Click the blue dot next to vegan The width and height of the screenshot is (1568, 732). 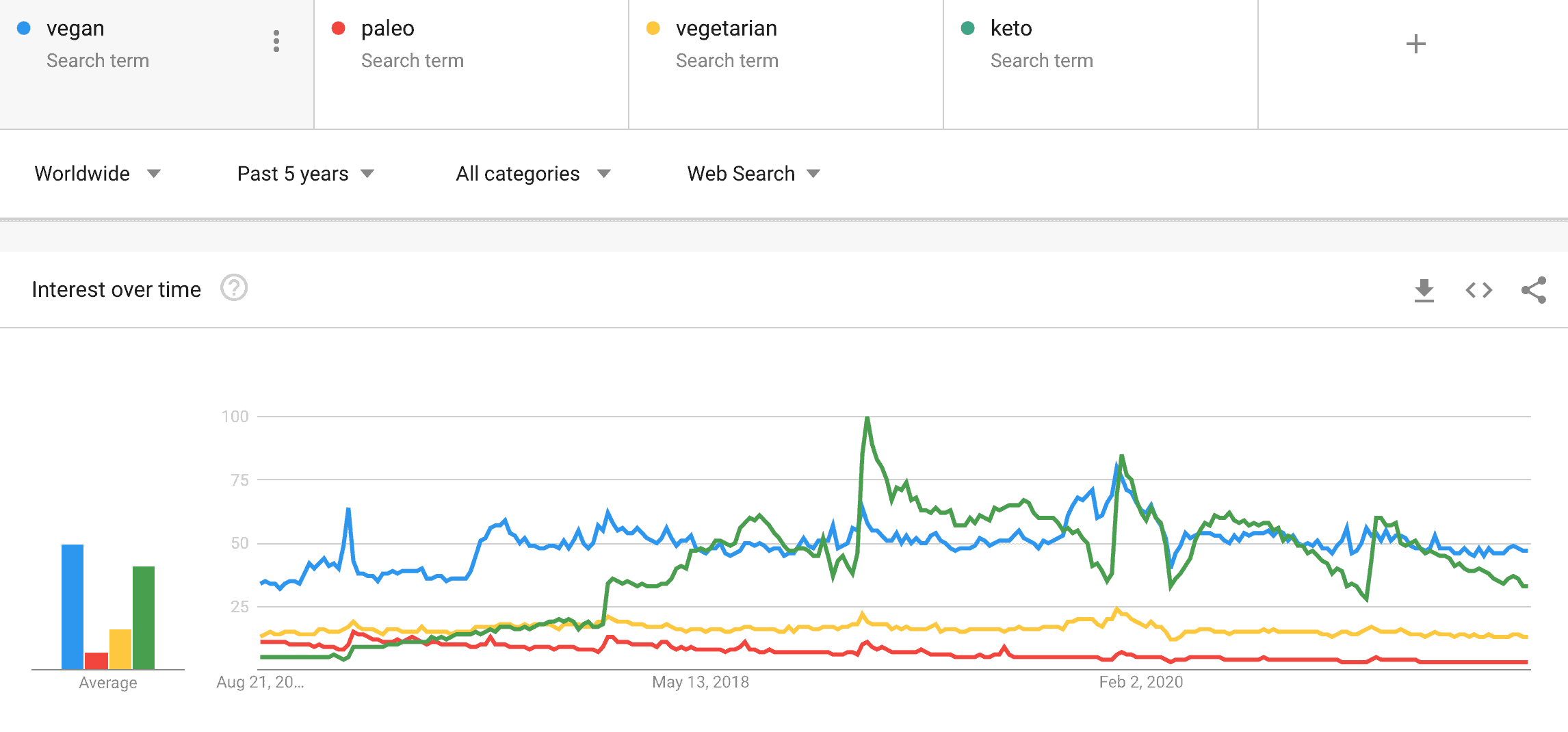(23, 27)
